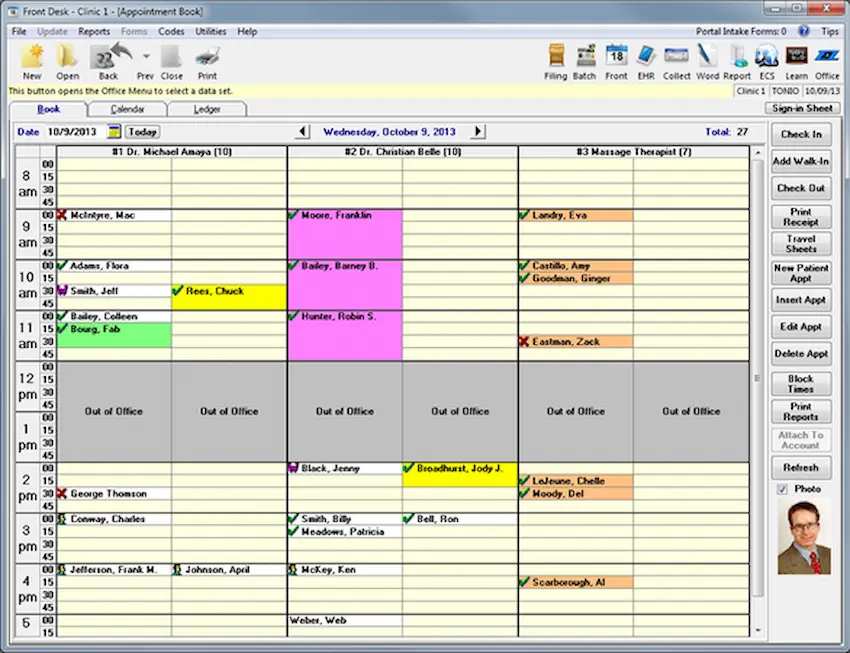The height and width of the screenshot is (653, 850).
Task: Advance to the next day with the right arrow
Action: [478, 131]
